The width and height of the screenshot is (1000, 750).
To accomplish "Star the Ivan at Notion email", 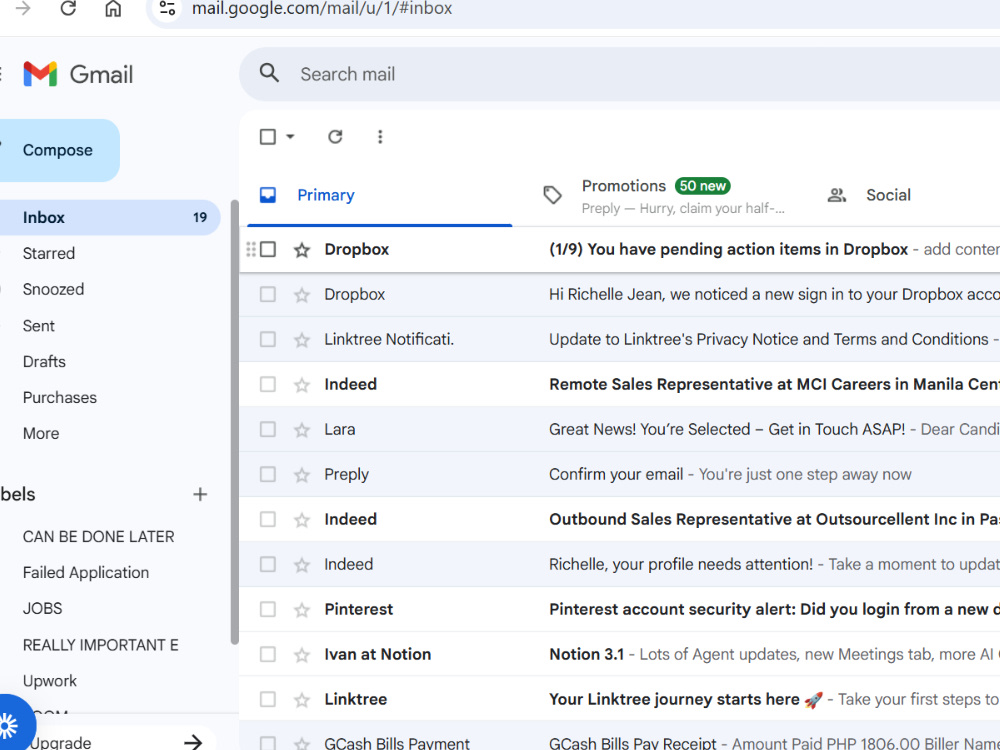I will click(x=302, y=654).
